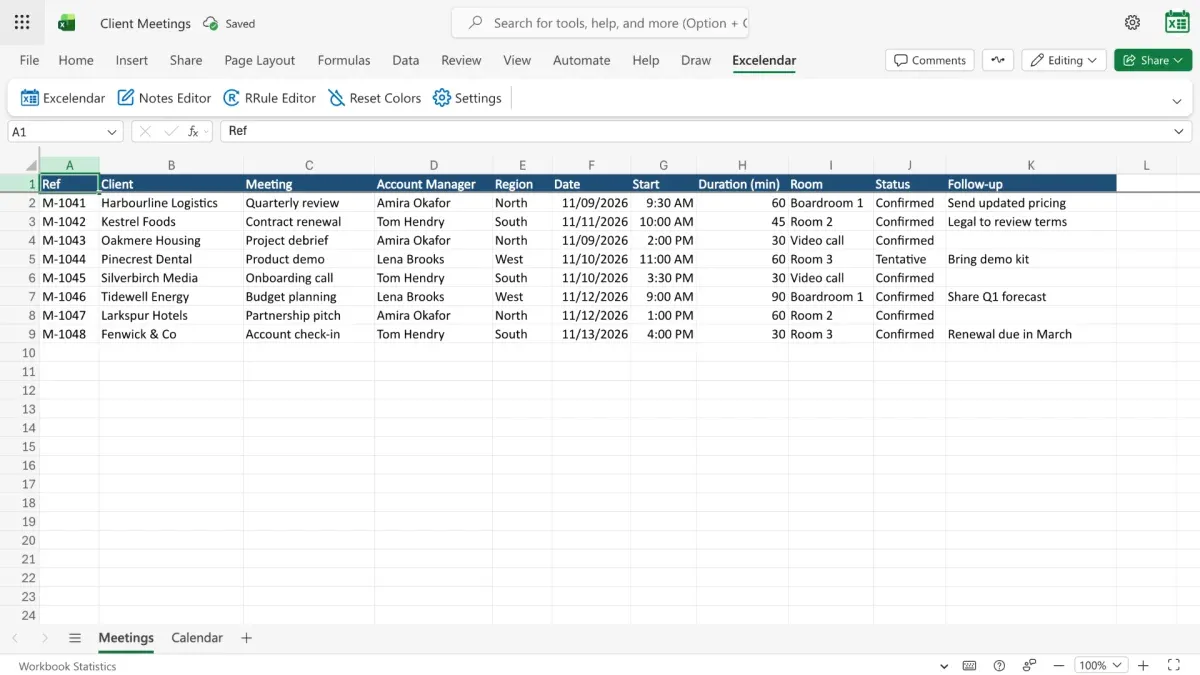Image resolution: width=1200 pixels, height=675 pixels.
Task: Click Workbook Statistics in status bar
Action: click(67, 666)
